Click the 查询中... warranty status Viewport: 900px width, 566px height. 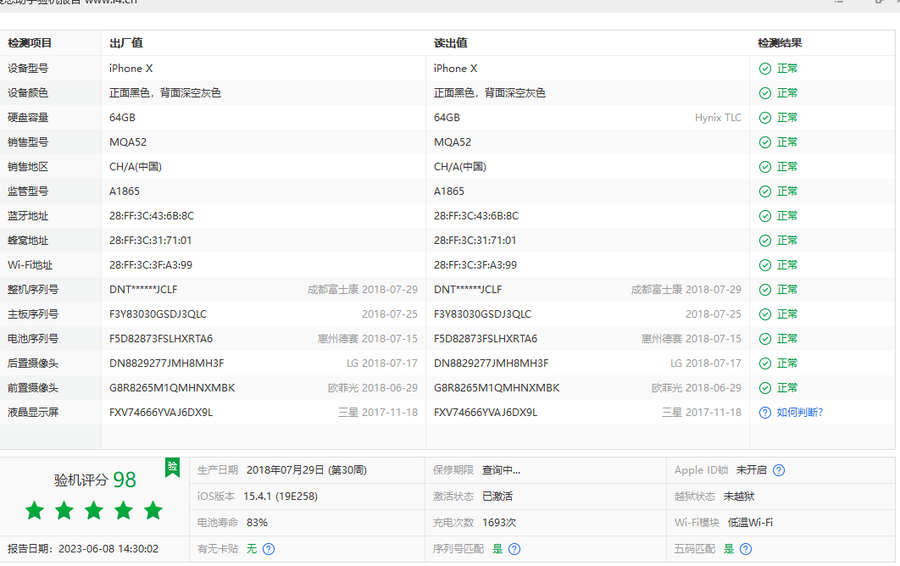pos(501,470)
